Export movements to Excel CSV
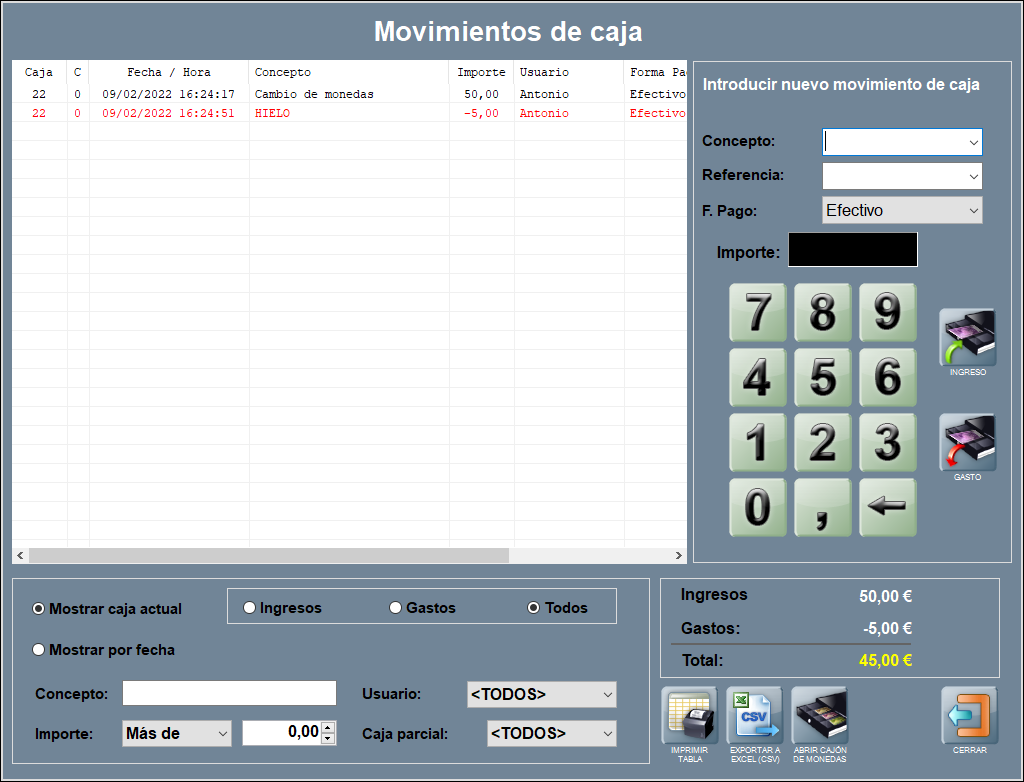The image size is (1024, 782). pyautogui.click(x=754, y=716)
